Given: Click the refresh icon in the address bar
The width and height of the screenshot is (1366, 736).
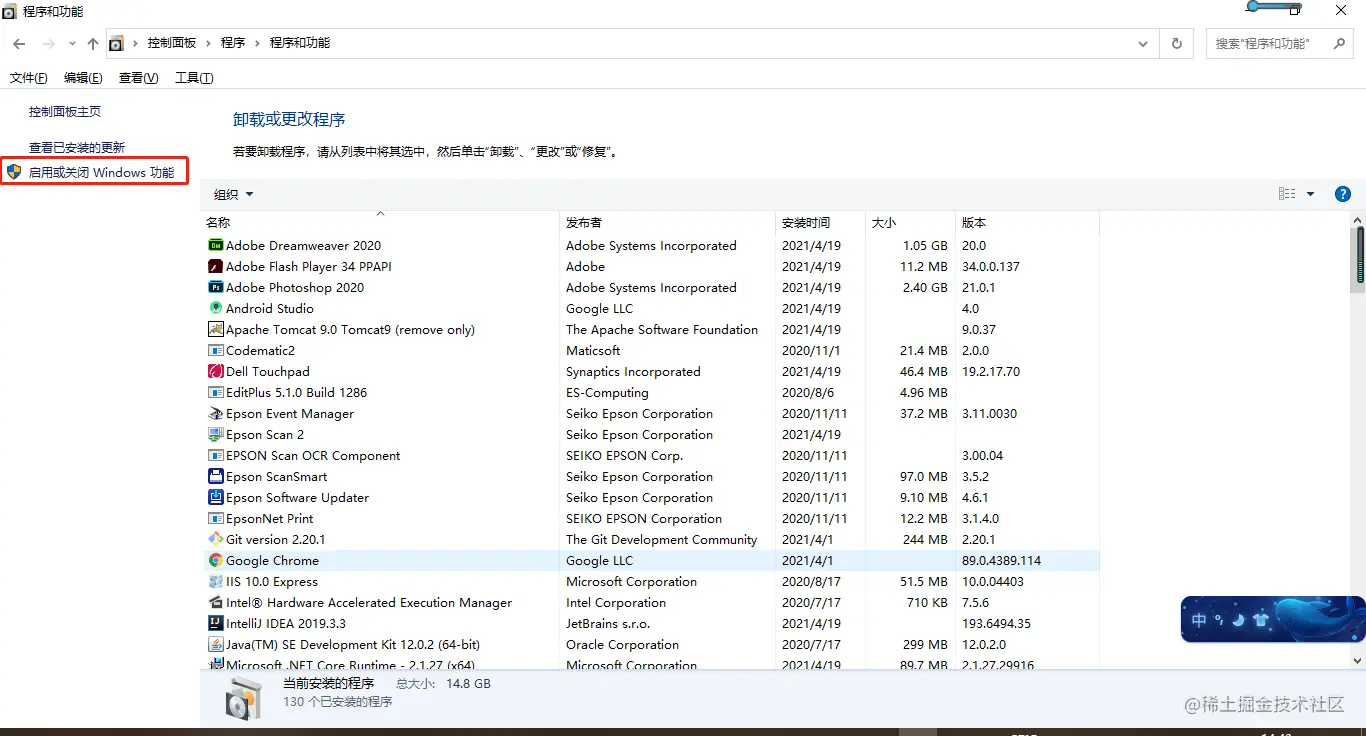Looking at the screenshot, I should click(1176, 43).
